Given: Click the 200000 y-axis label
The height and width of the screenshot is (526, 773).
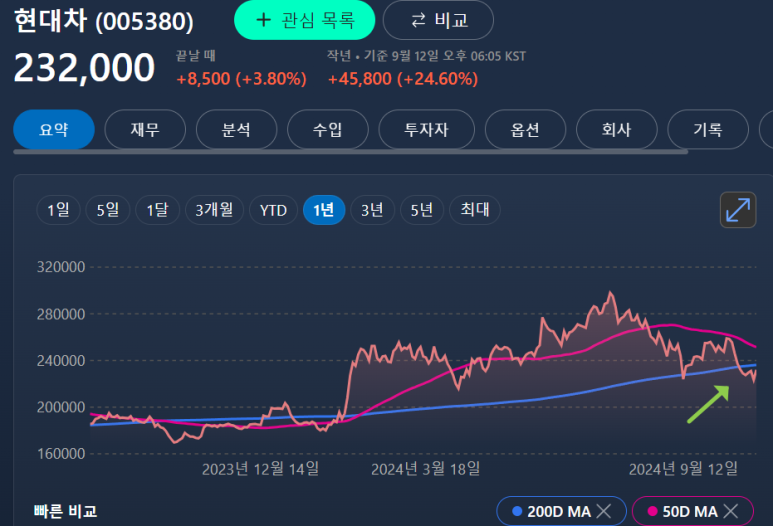Looking at the screenshot, I should pyautogui.click(x=61, y=407).
